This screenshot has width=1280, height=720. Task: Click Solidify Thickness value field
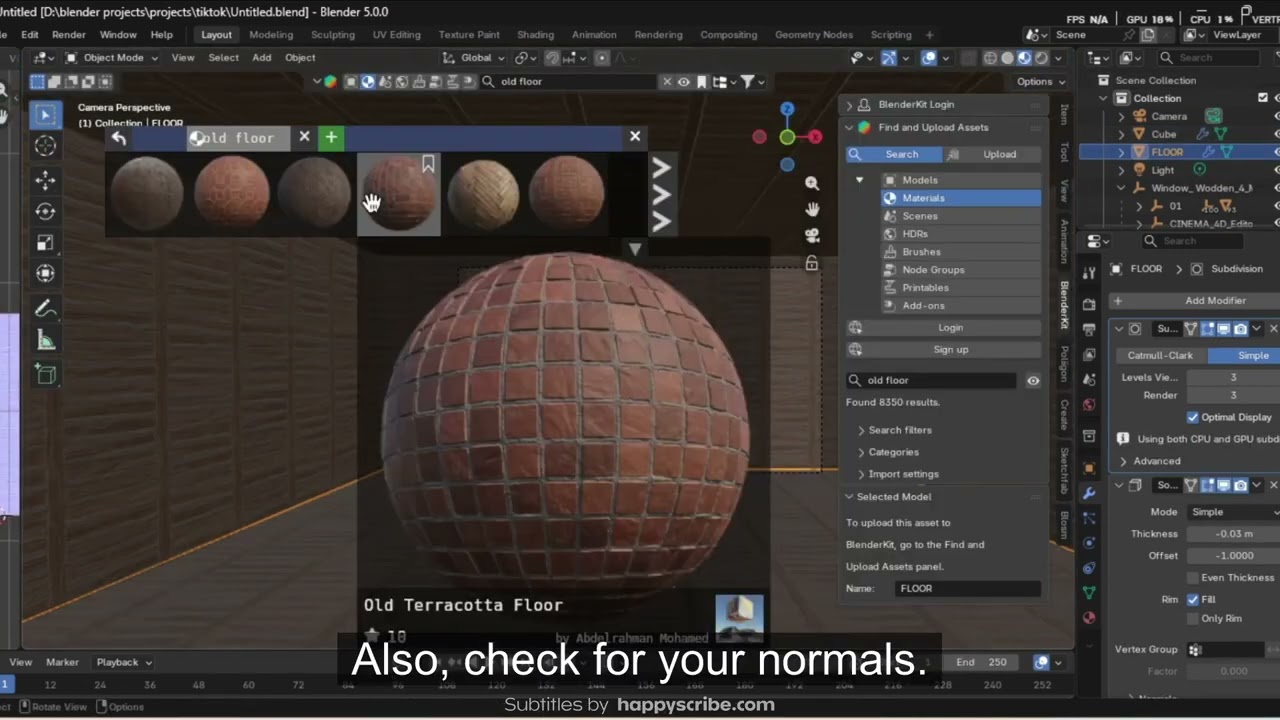click(1234, 534)
